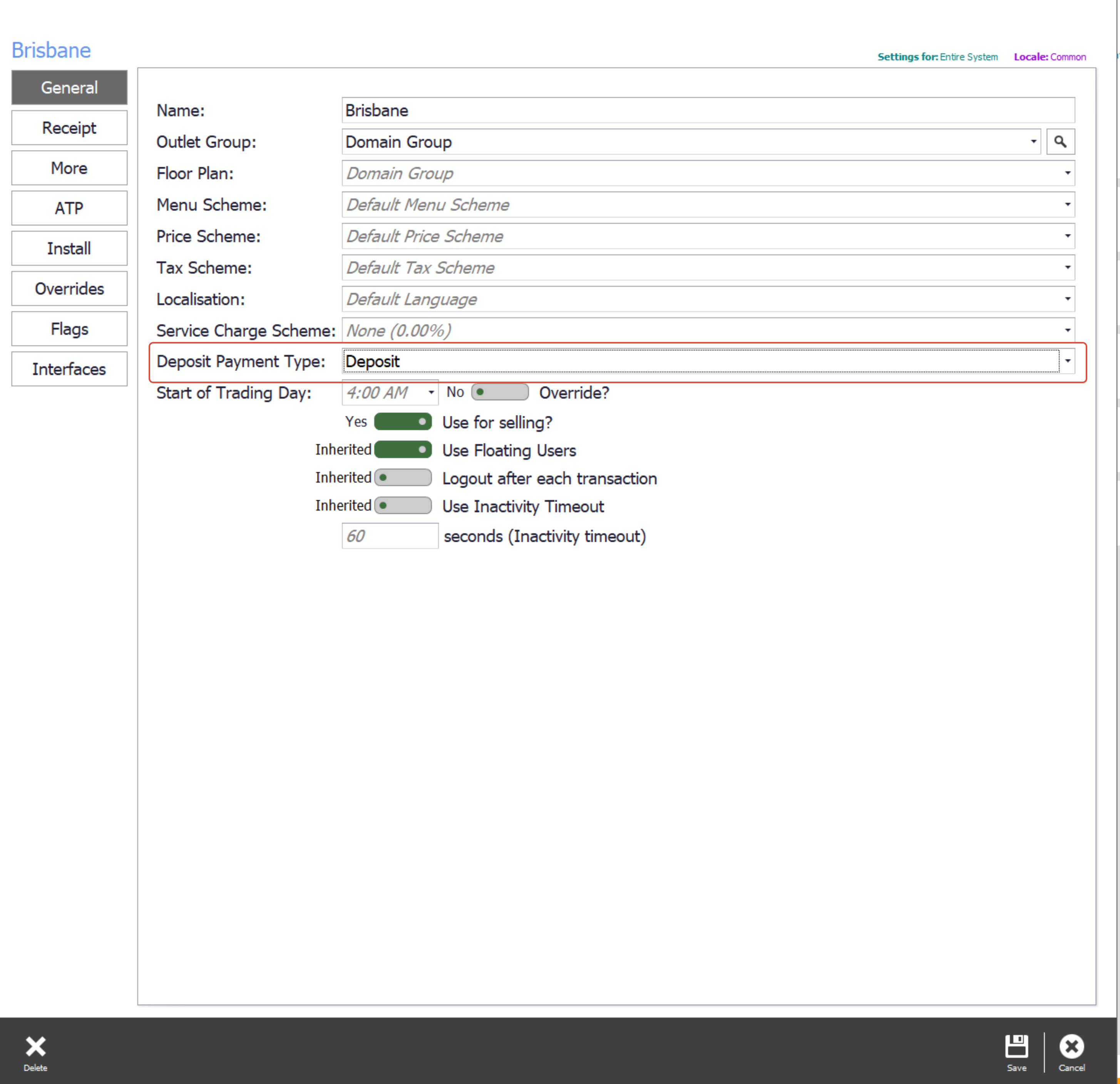Toggle the Use Floating Users switch
The width and height of the screenshot is (1120, 1084).
pos(403,450)
